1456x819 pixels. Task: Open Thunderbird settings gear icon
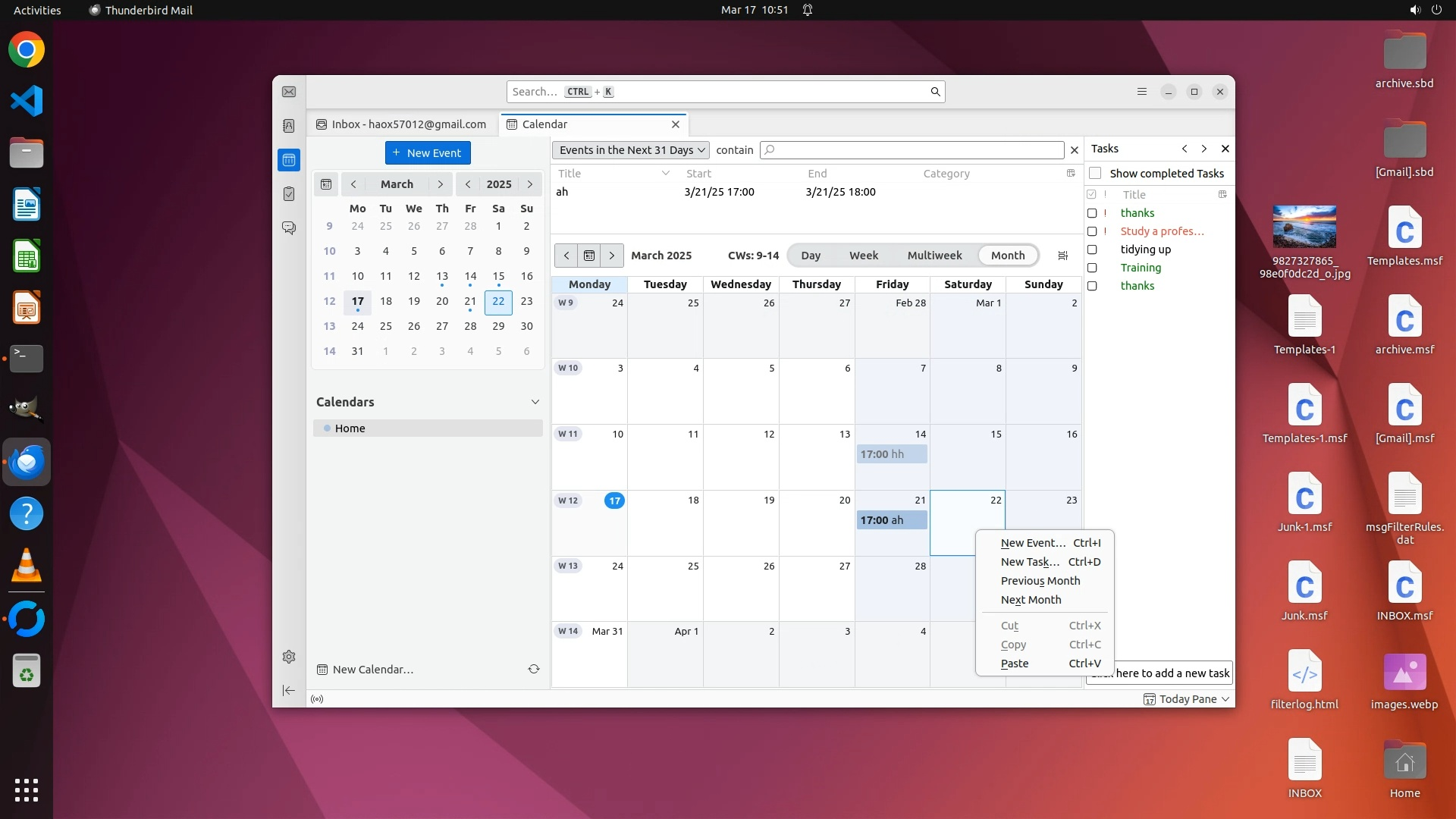pos(289,657)
